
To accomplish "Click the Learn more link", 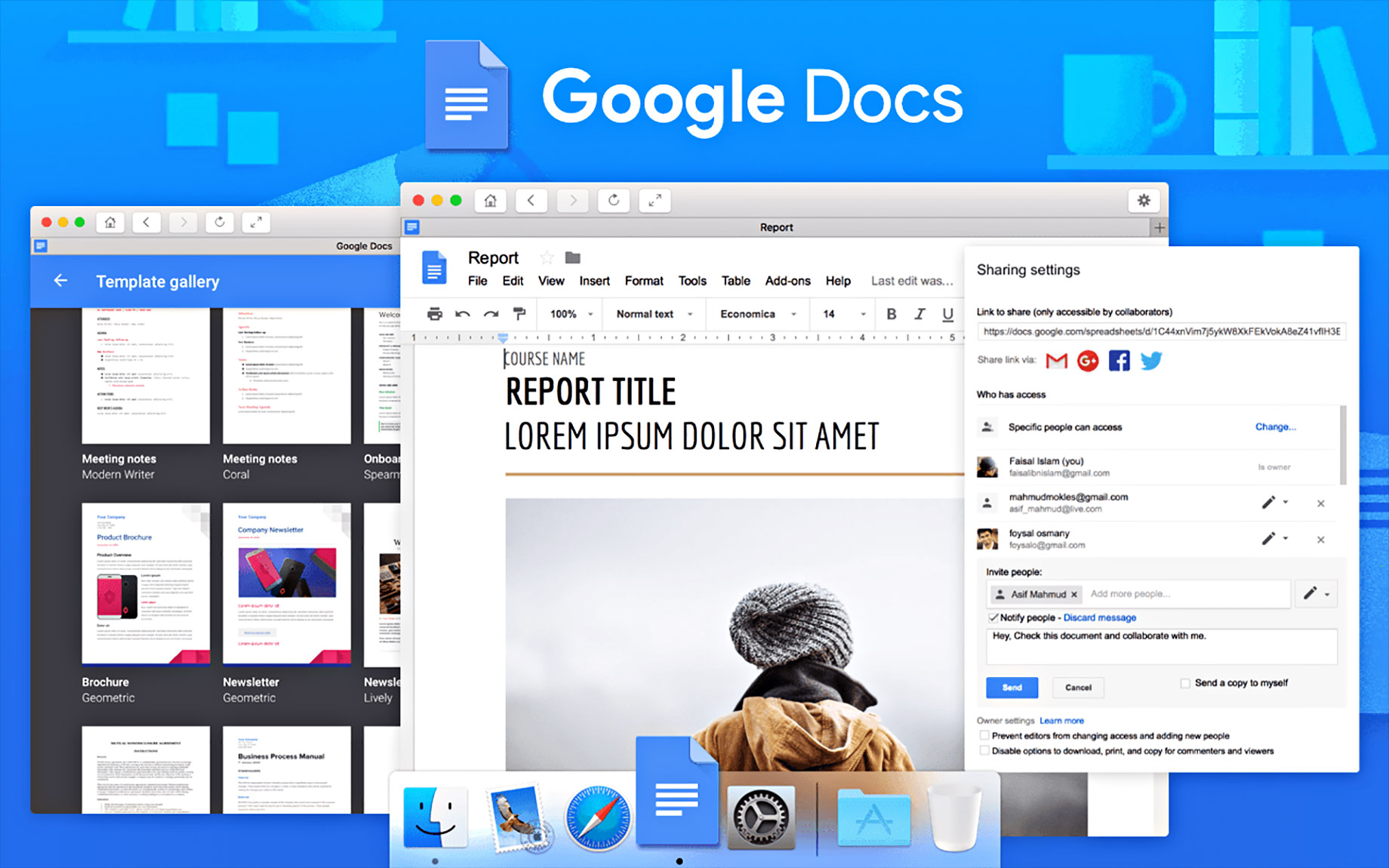I will (1061, 721).
